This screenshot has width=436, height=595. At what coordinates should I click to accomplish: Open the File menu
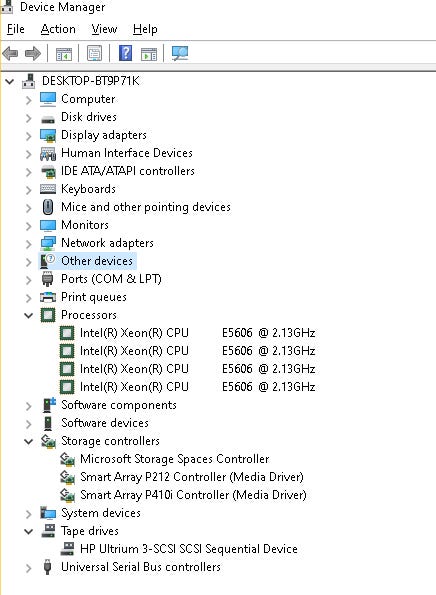click(16, 29)
